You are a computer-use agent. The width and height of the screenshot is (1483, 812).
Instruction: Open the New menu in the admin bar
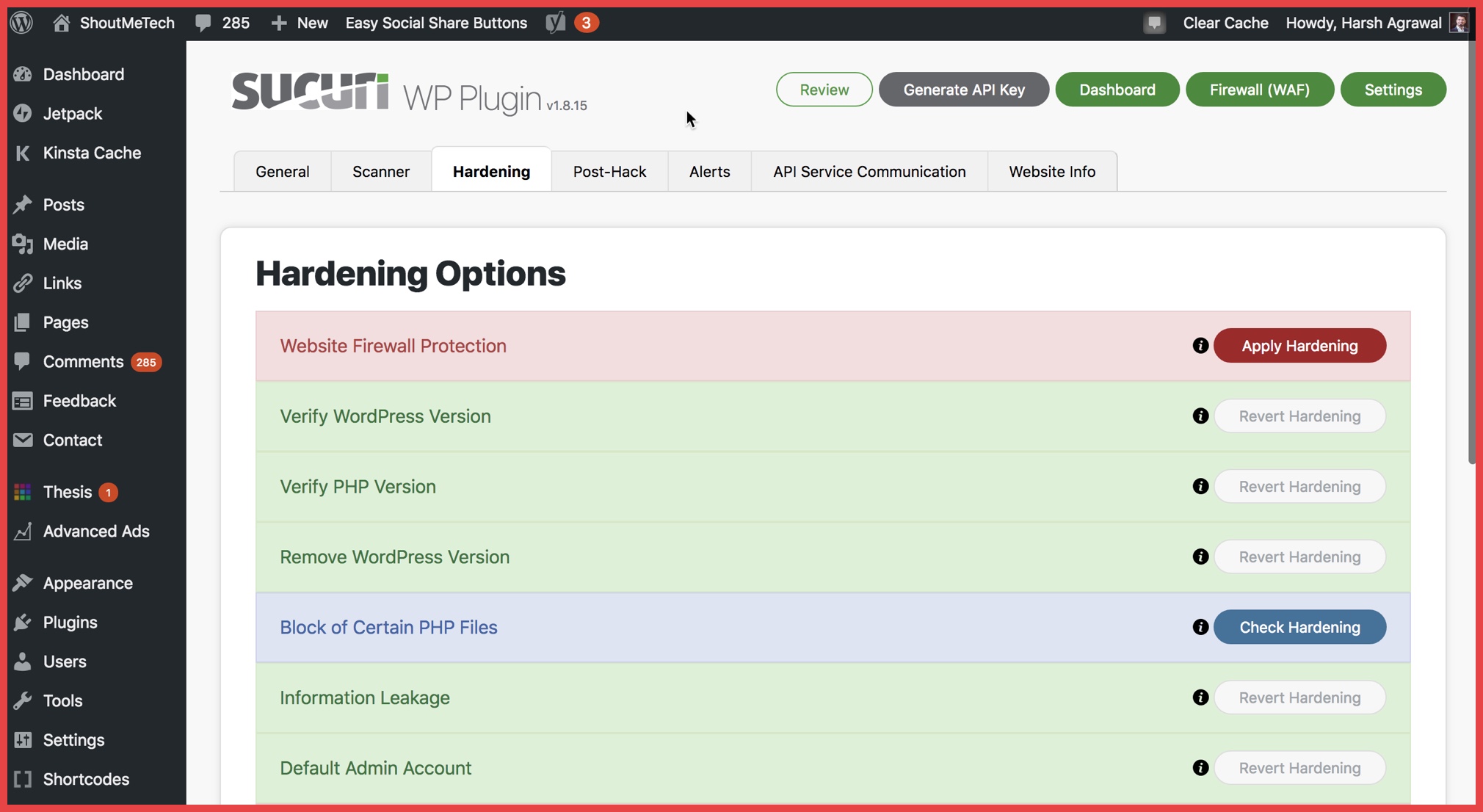coord(298,22)
